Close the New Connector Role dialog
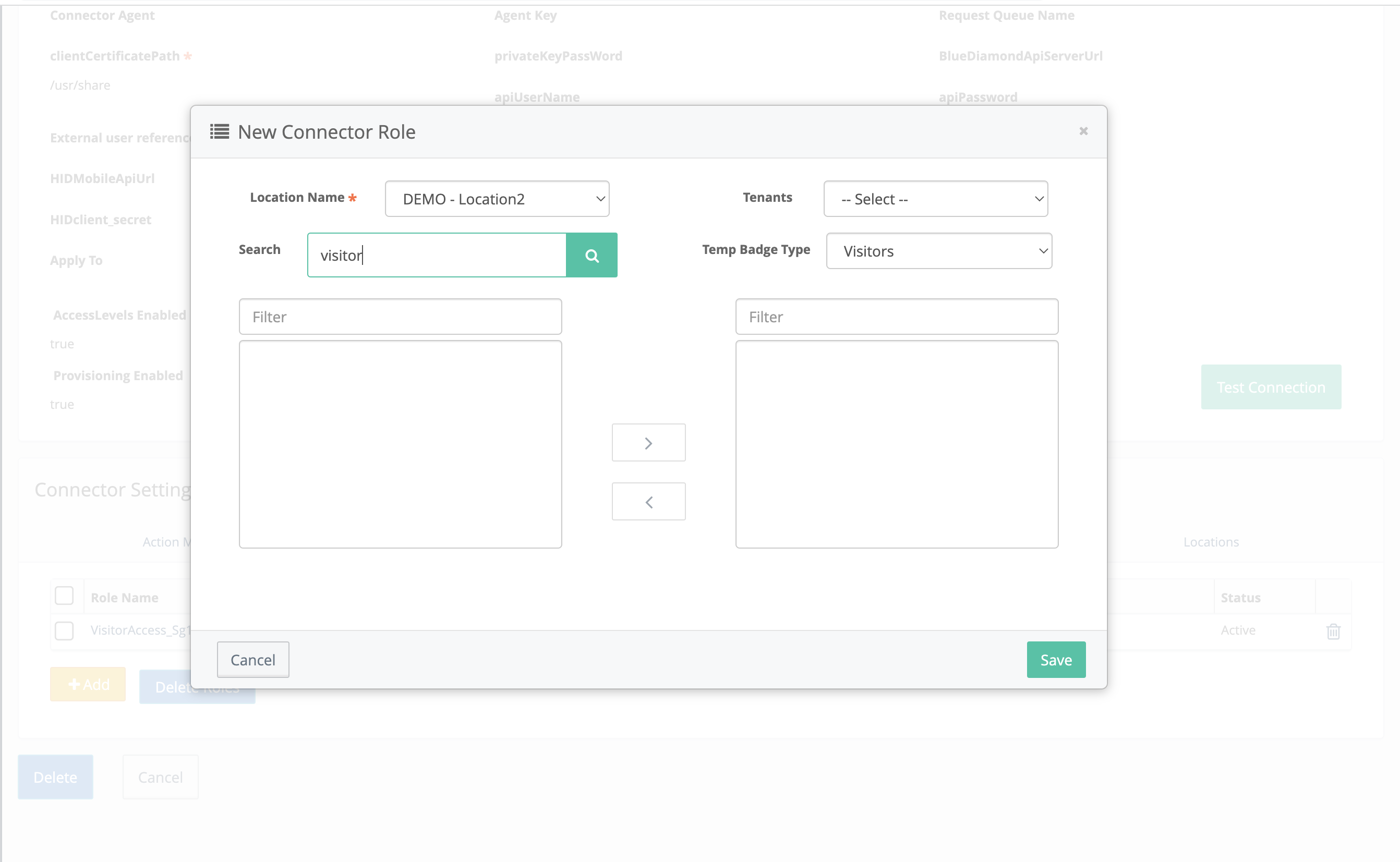 (x=1083, y=131)
